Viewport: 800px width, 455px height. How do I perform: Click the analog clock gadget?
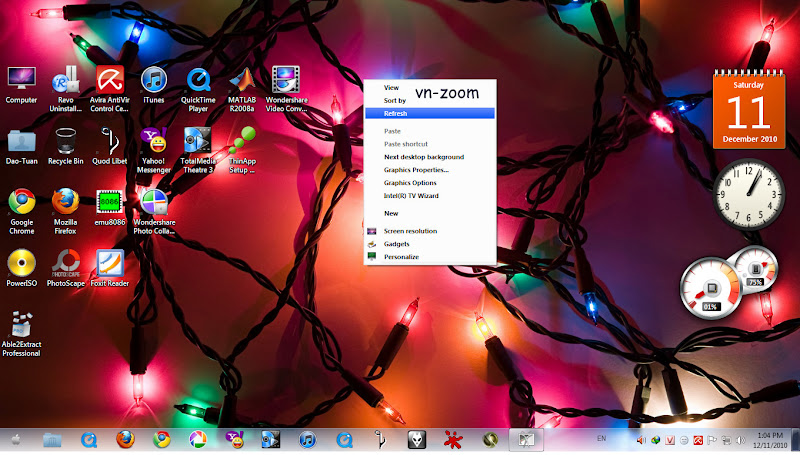point(748,194)
